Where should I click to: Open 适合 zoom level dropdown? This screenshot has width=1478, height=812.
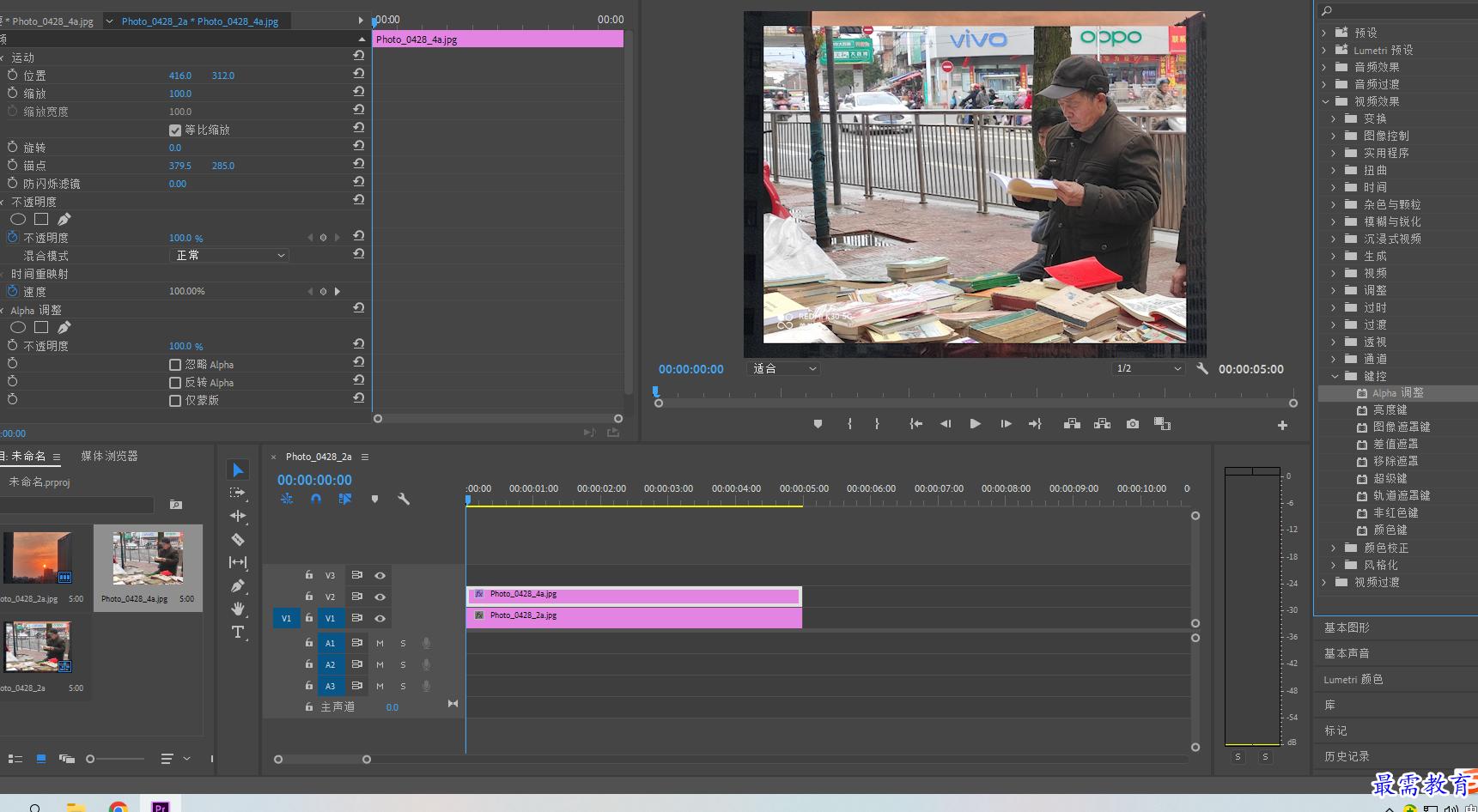coord(783,368)
